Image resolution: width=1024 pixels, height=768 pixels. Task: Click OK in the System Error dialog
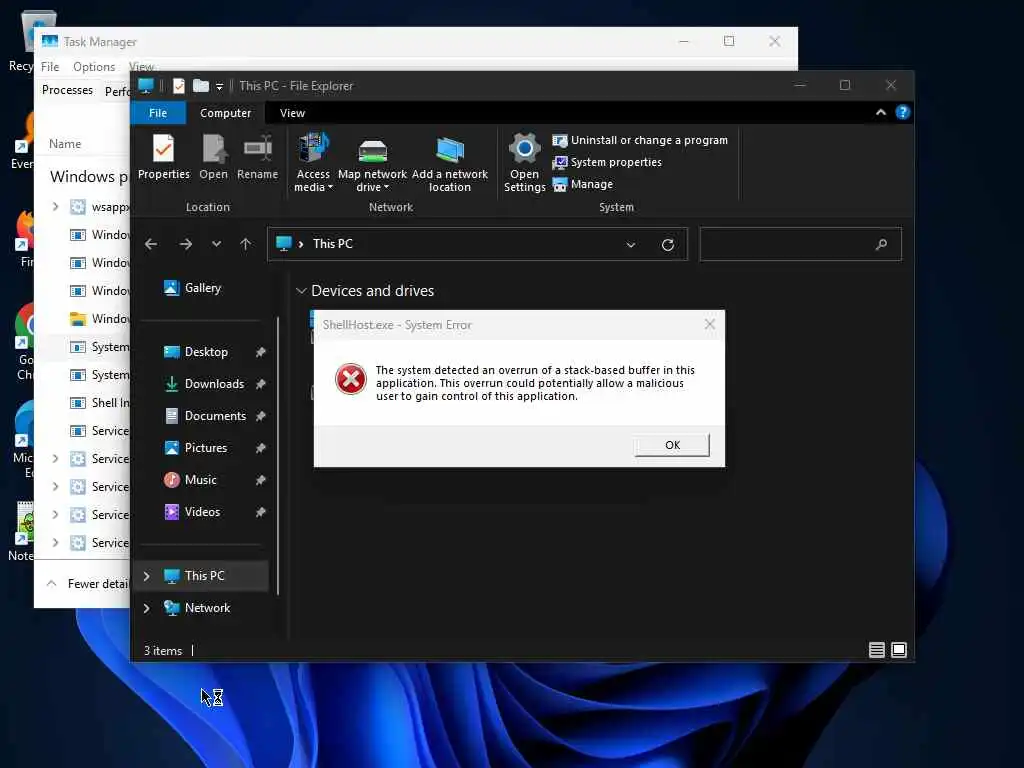pos(672,445)
